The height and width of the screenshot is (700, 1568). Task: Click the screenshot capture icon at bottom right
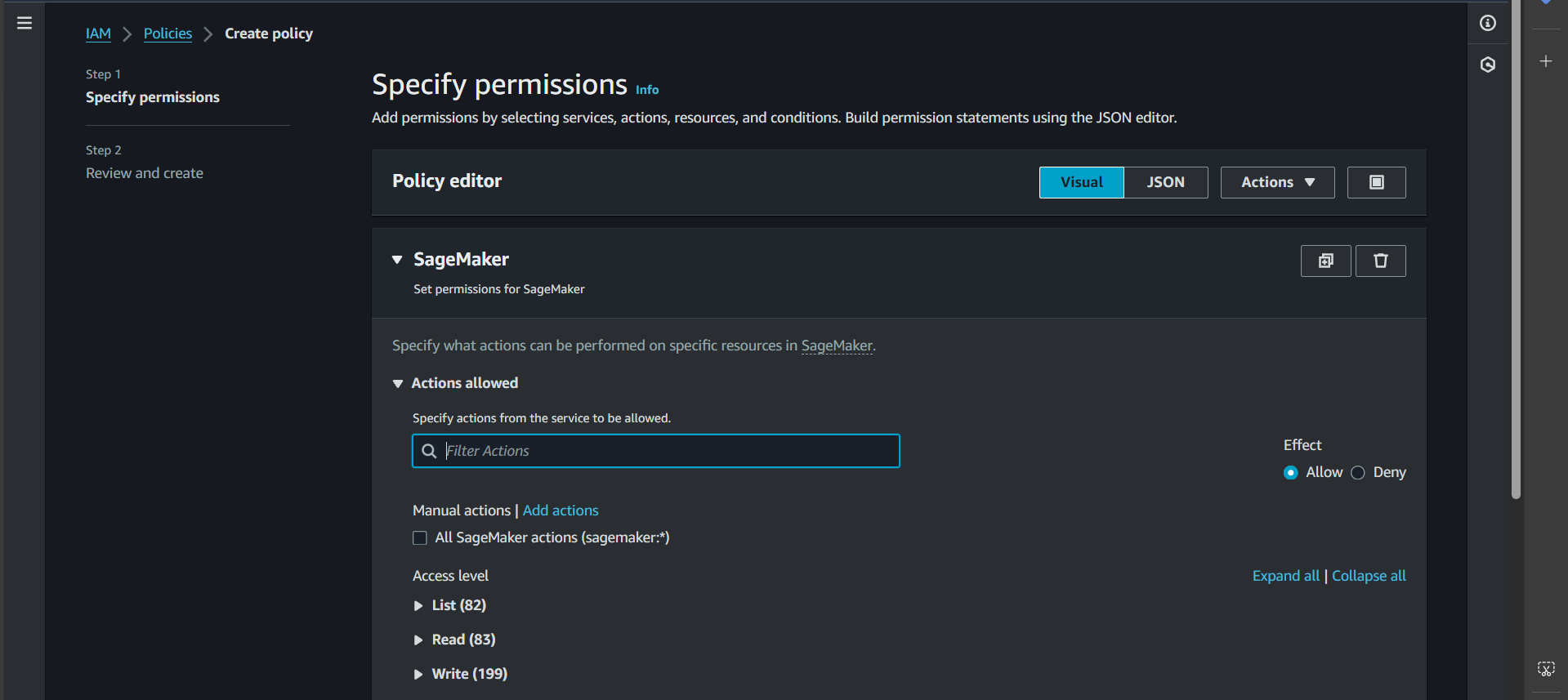pyautogui.click(x=1546, y=669)
